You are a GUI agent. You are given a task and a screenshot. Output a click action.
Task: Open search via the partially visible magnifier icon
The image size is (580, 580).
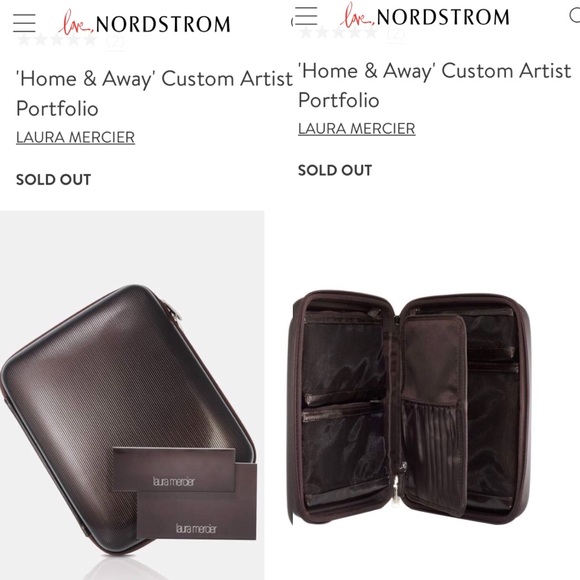574,16
